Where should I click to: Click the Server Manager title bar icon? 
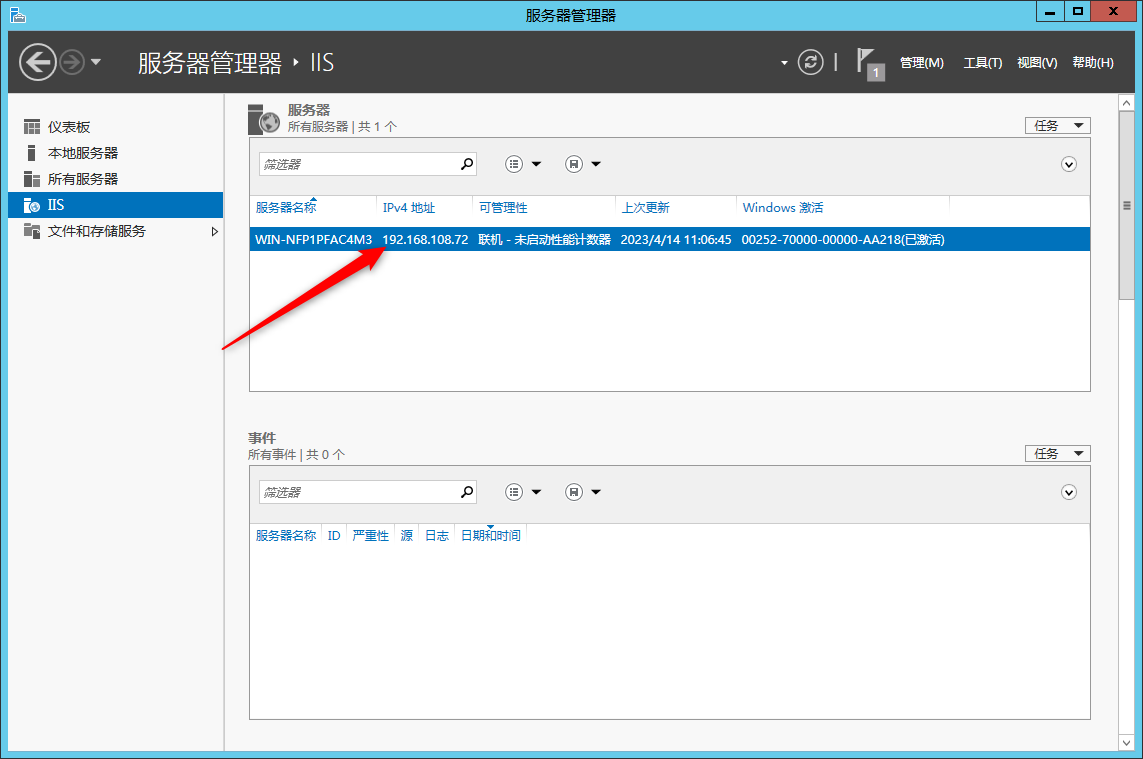click(x=17, y=14)
